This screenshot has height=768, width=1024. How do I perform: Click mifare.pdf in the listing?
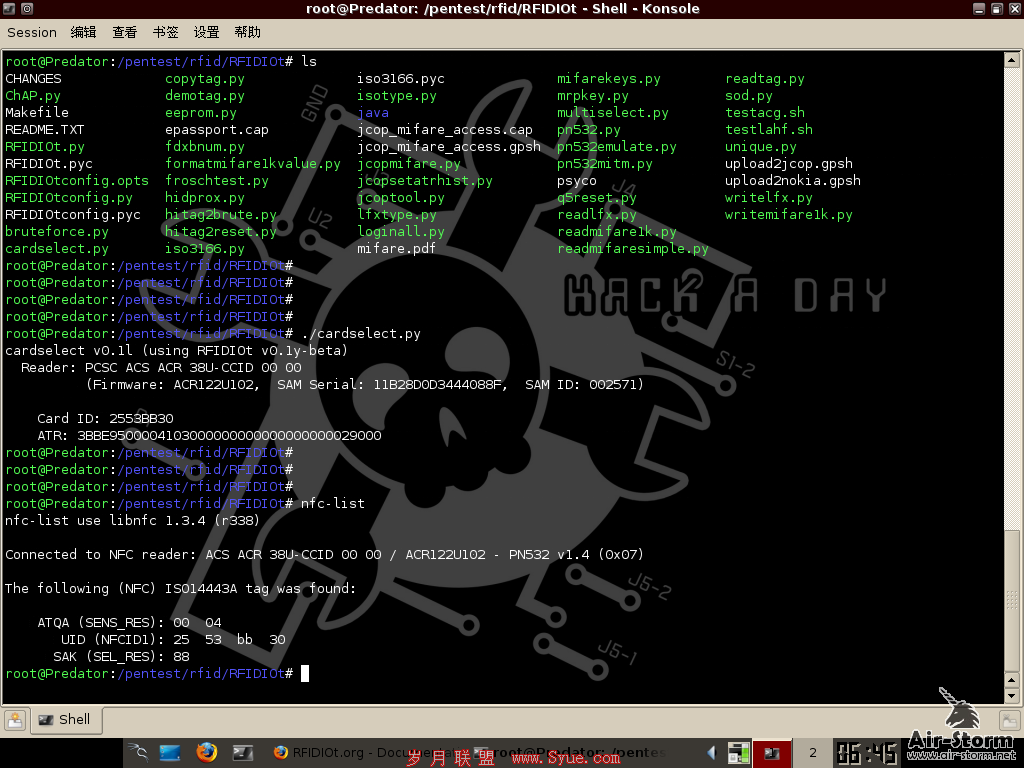pos(396,248)
